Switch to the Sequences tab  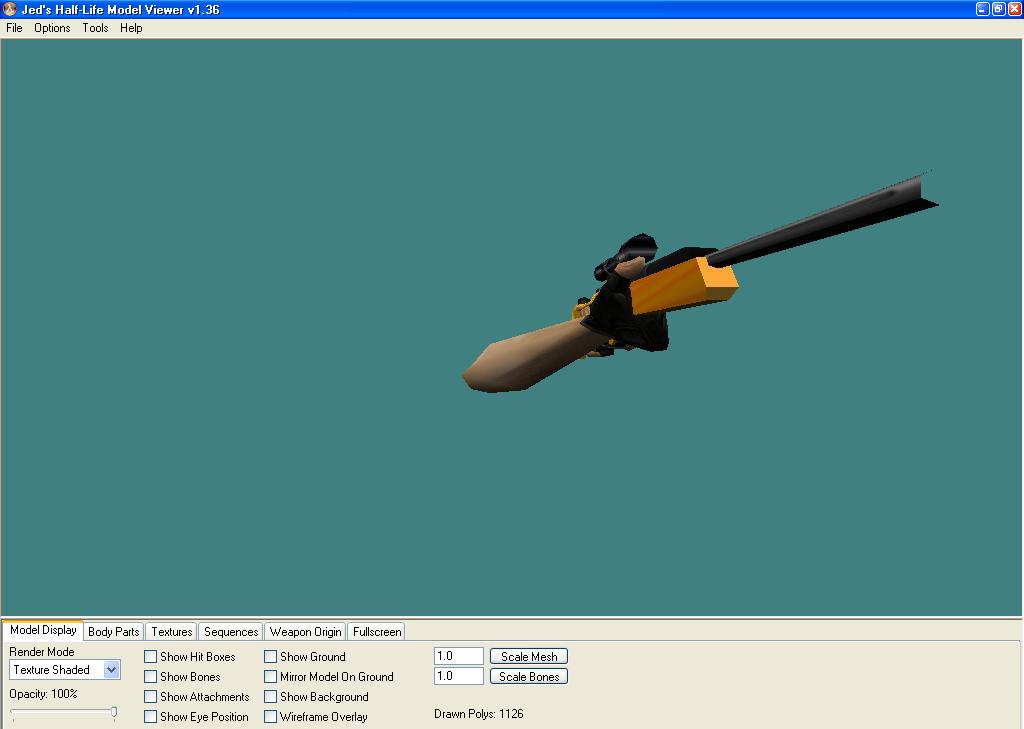231,632
